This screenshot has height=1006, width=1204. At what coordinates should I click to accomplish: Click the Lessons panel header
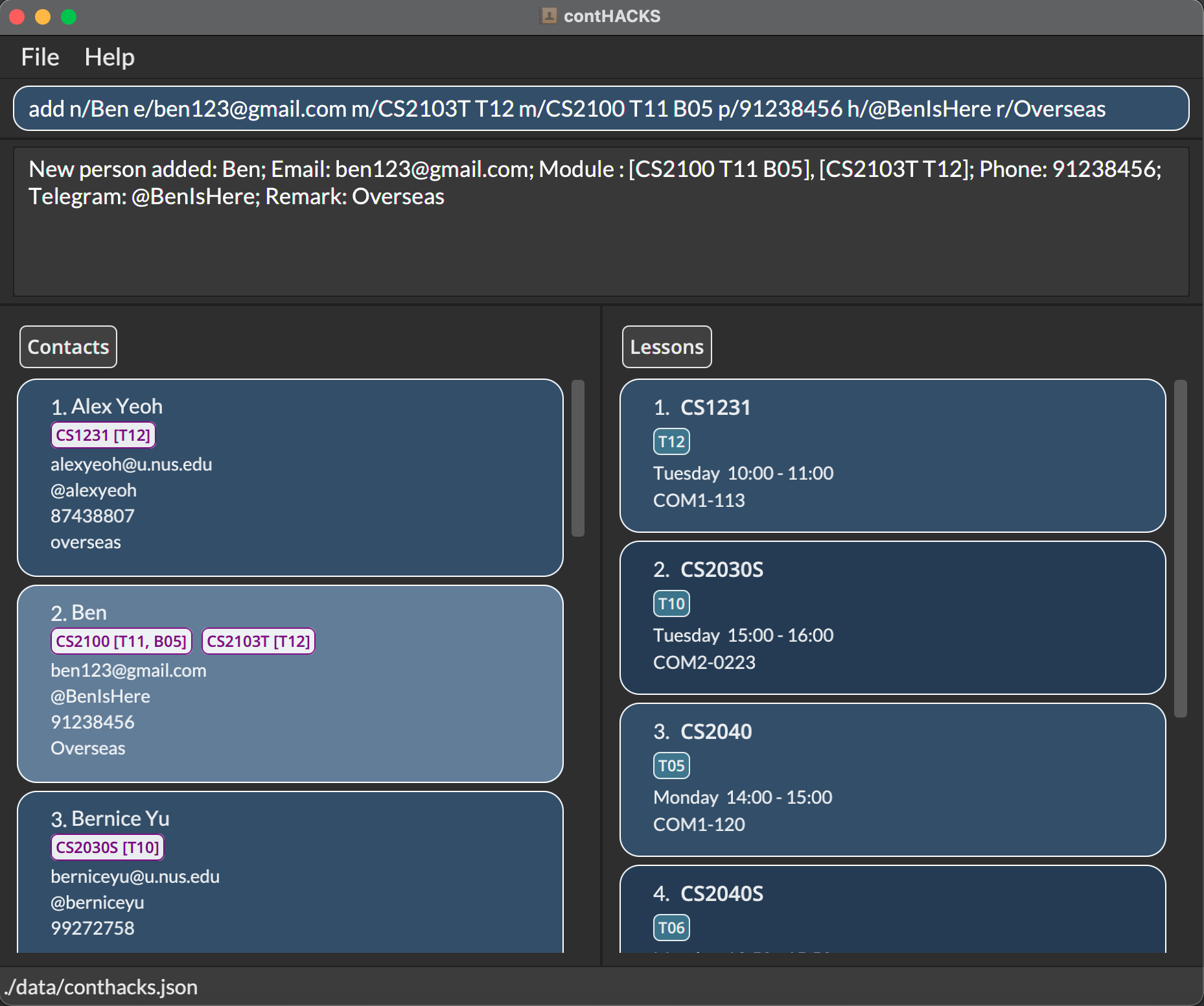tap(666, 347)
